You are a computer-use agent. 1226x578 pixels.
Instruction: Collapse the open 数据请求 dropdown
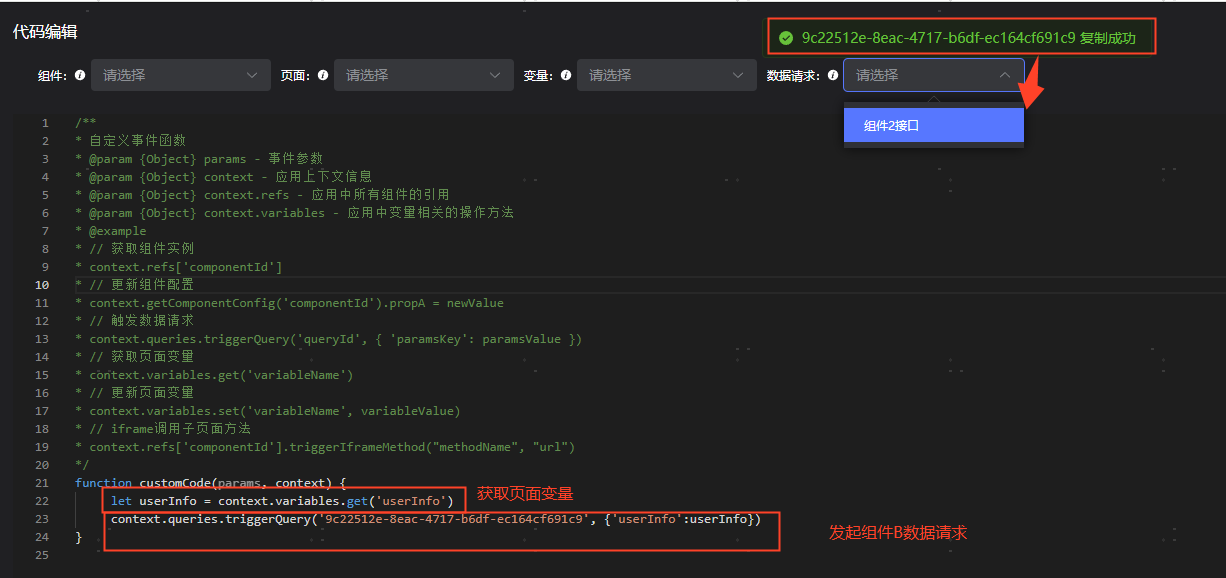pyautogui.click(x=1005, y=74)
